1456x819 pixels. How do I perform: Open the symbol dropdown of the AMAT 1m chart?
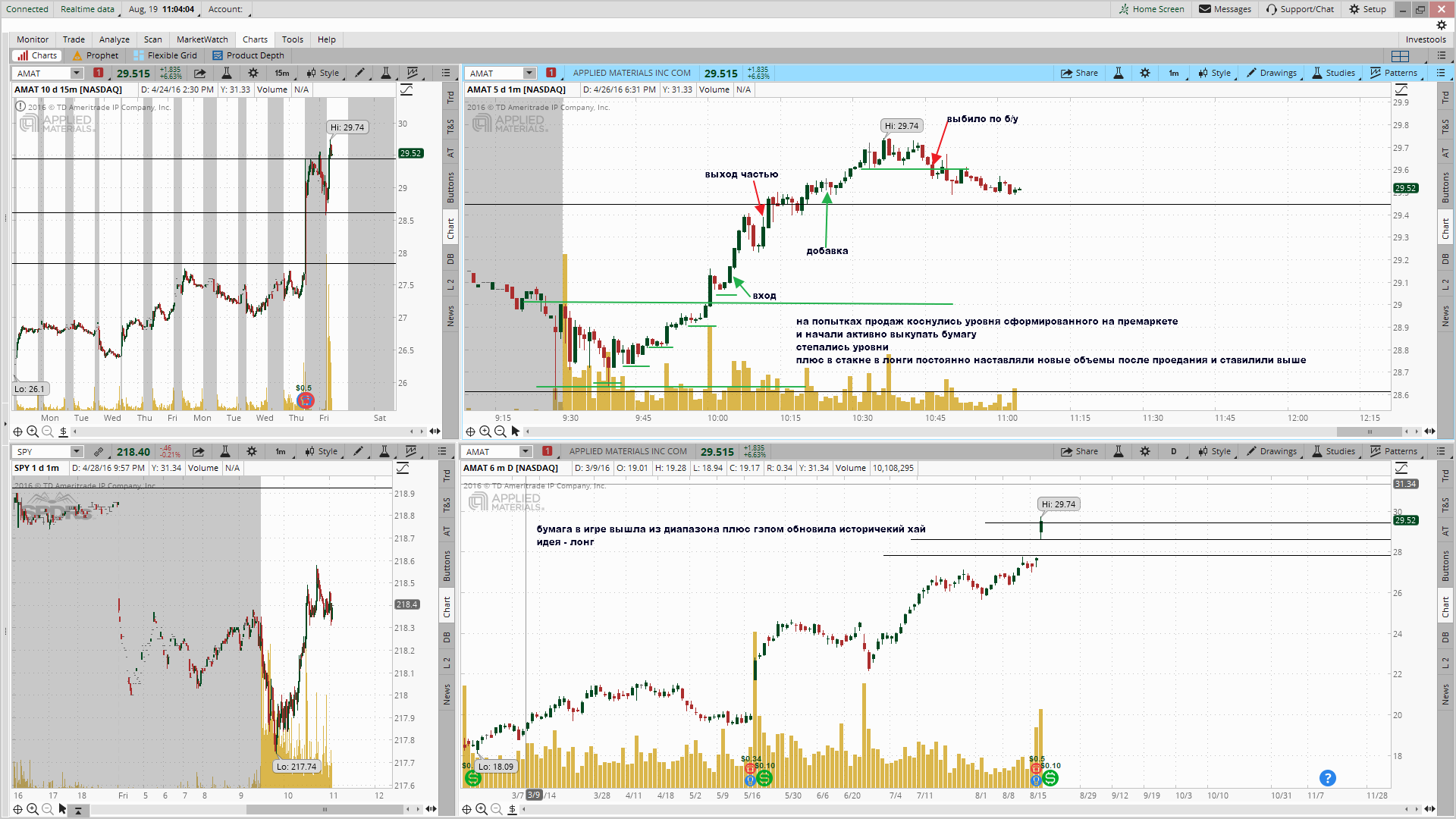(x=529, y=73)
